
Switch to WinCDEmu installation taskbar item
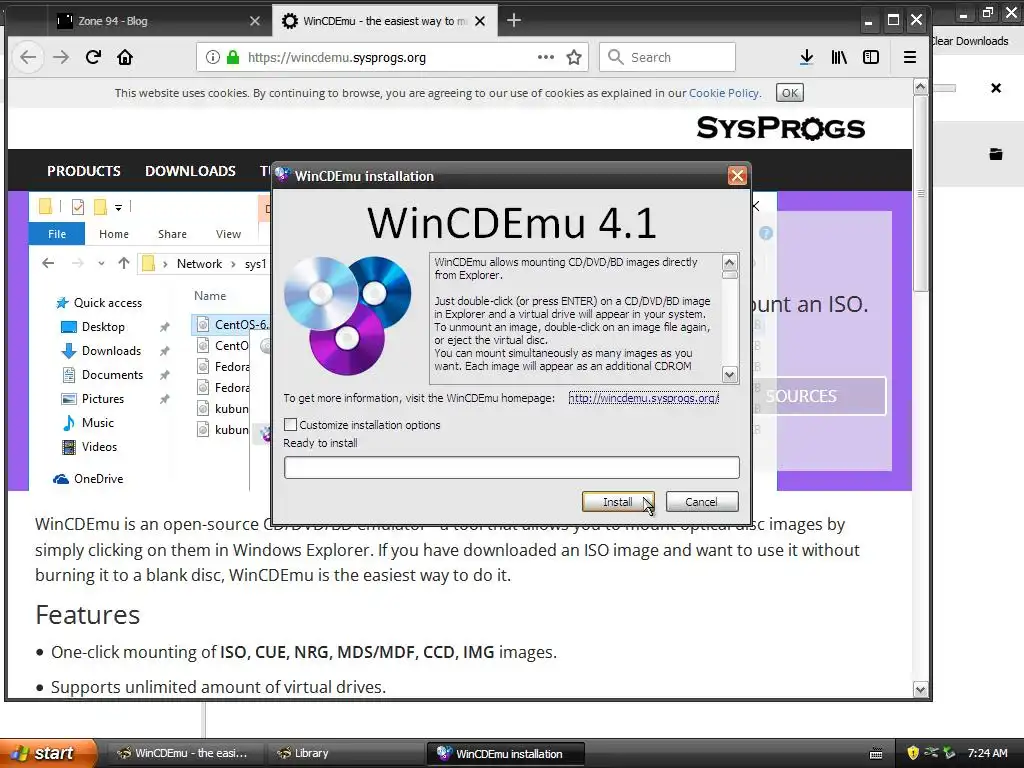506,753
